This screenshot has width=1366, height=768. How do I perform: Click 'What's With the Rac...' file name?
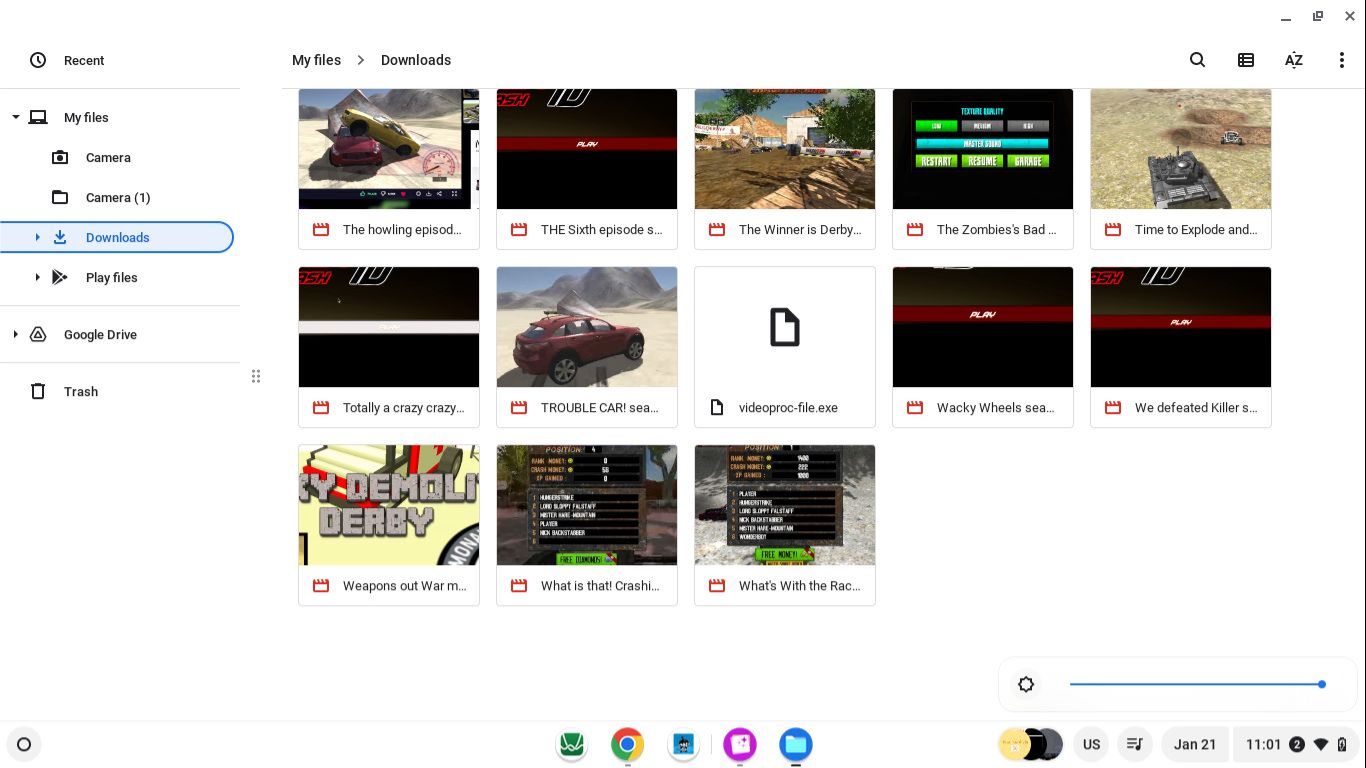pos(799,586)
